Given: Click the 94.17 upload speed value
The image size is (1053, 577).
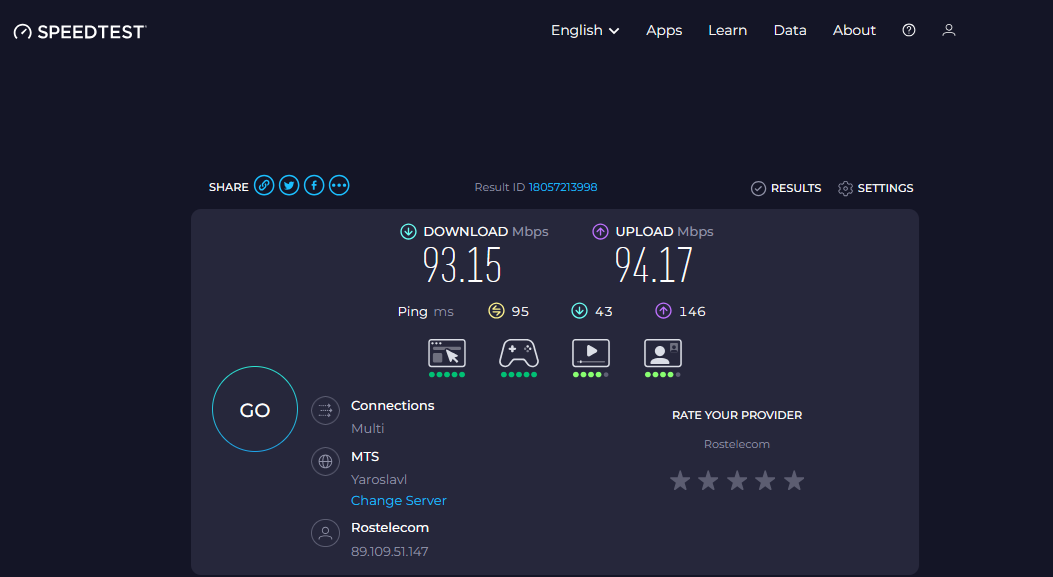Looking at the screenshot, I should [653, 265].
